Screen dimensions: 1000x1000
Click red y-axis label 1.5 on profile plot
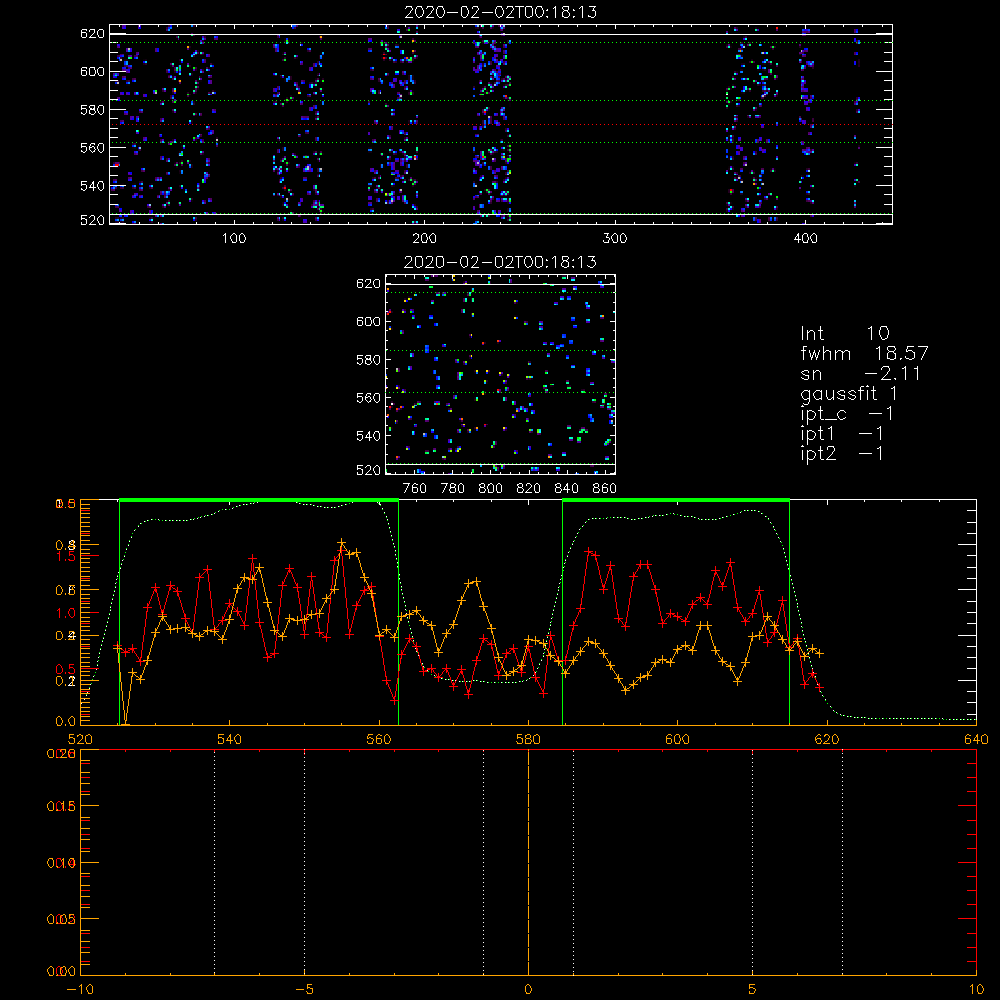tap(66, 555)
